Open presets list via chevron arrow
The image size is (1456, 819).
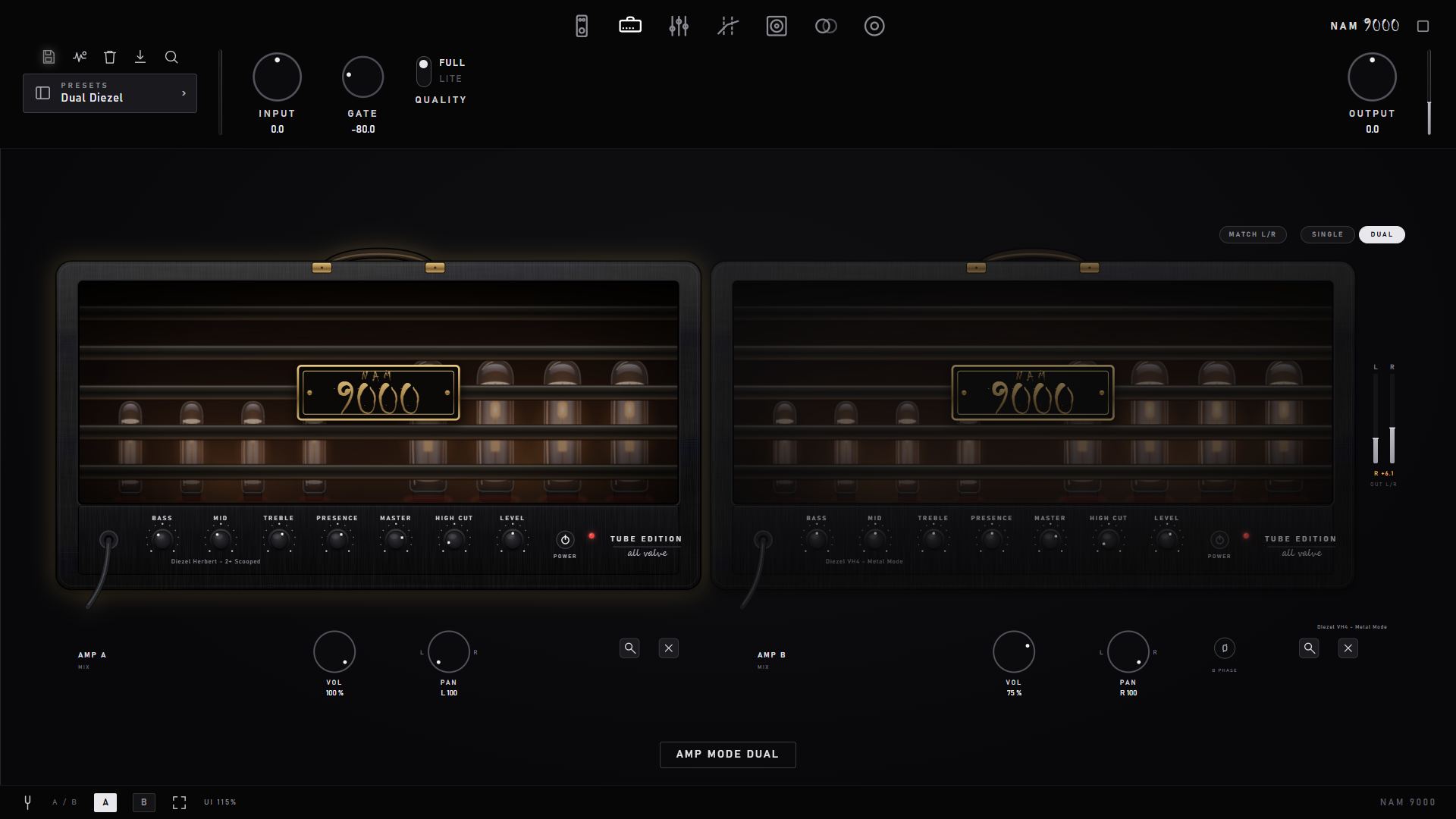tap(184, 93)
